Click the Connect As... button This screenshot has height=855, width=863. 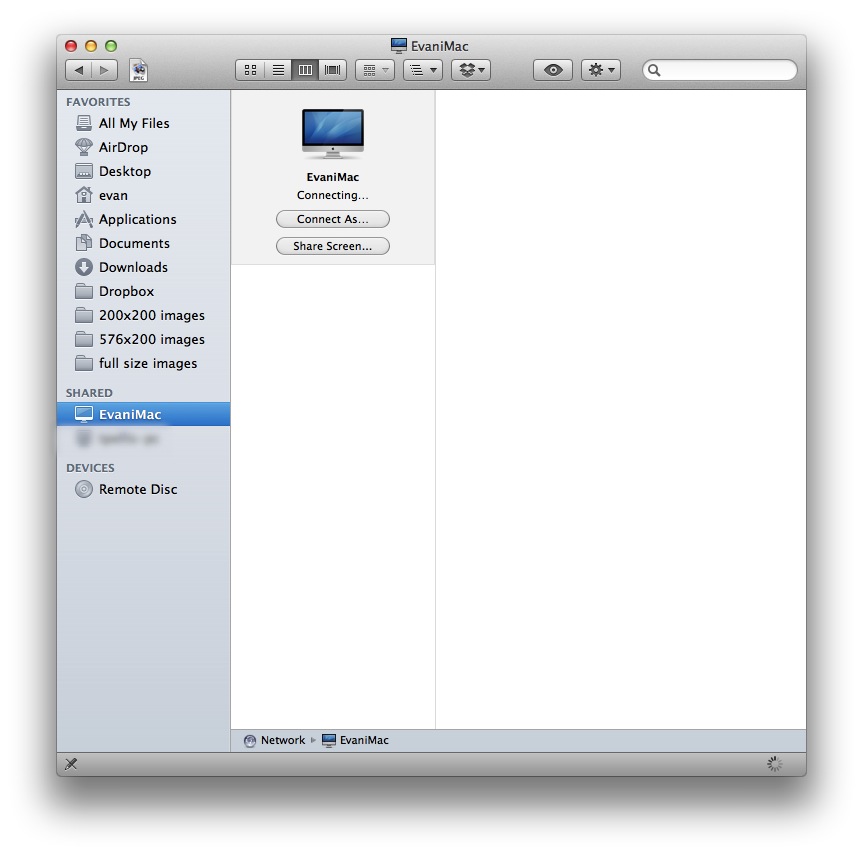click(332, 219)
